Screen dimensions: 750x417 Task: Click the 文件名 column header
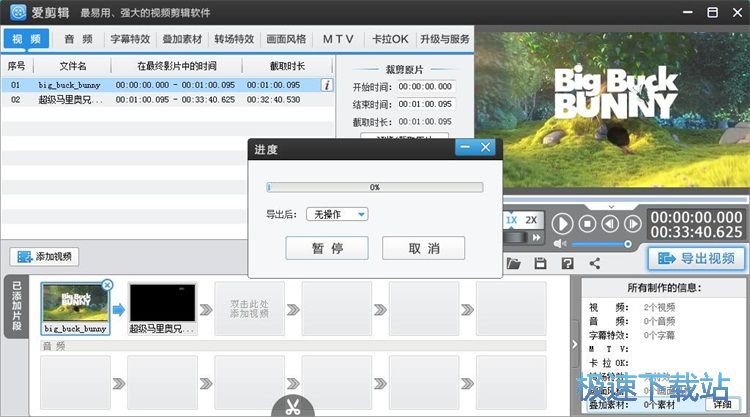[73, 66]
